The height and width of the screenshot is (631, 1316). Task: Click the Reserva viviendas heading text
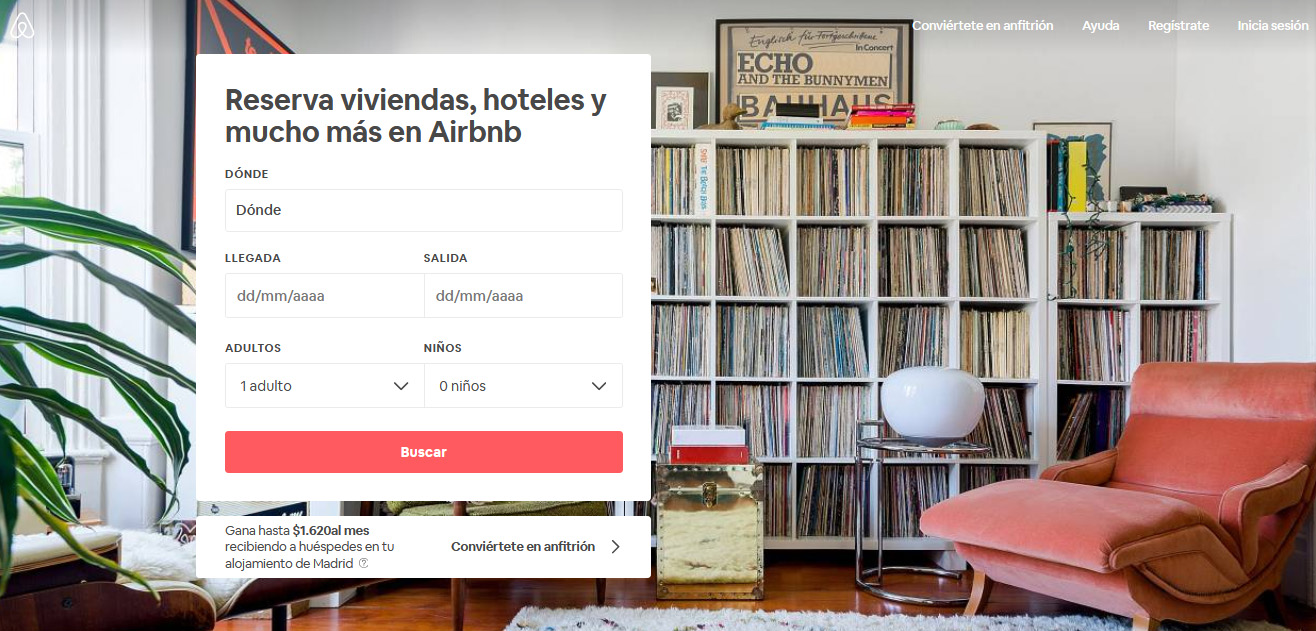coord(415,116)
